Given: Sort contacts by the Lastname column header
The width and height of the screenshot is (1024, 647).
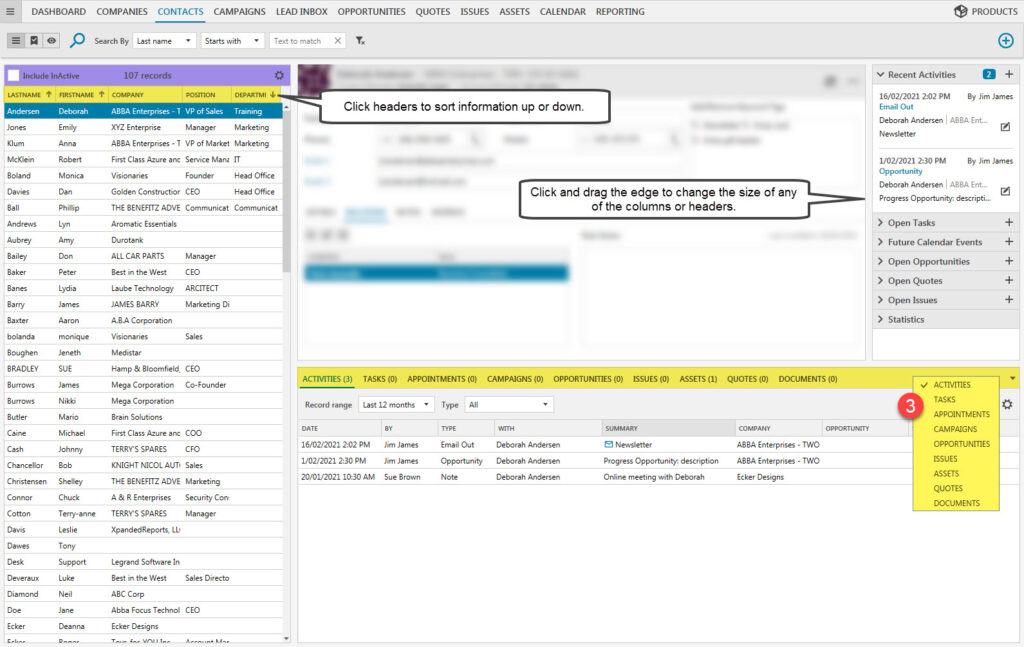Looking at the screenshot, I should point(24,94).
